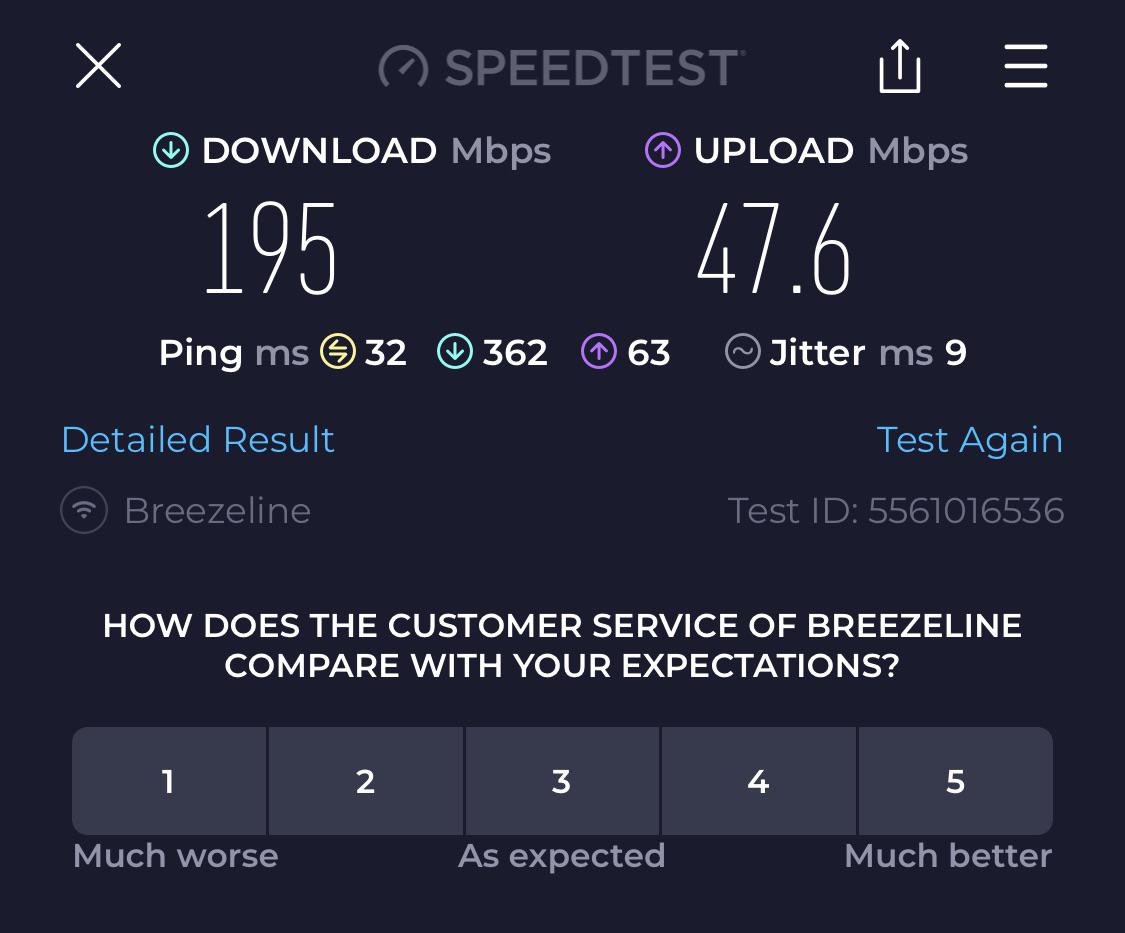Click the jitter waveform icon
Screen dimensions: 1125x933
click(x=743, y=352)
